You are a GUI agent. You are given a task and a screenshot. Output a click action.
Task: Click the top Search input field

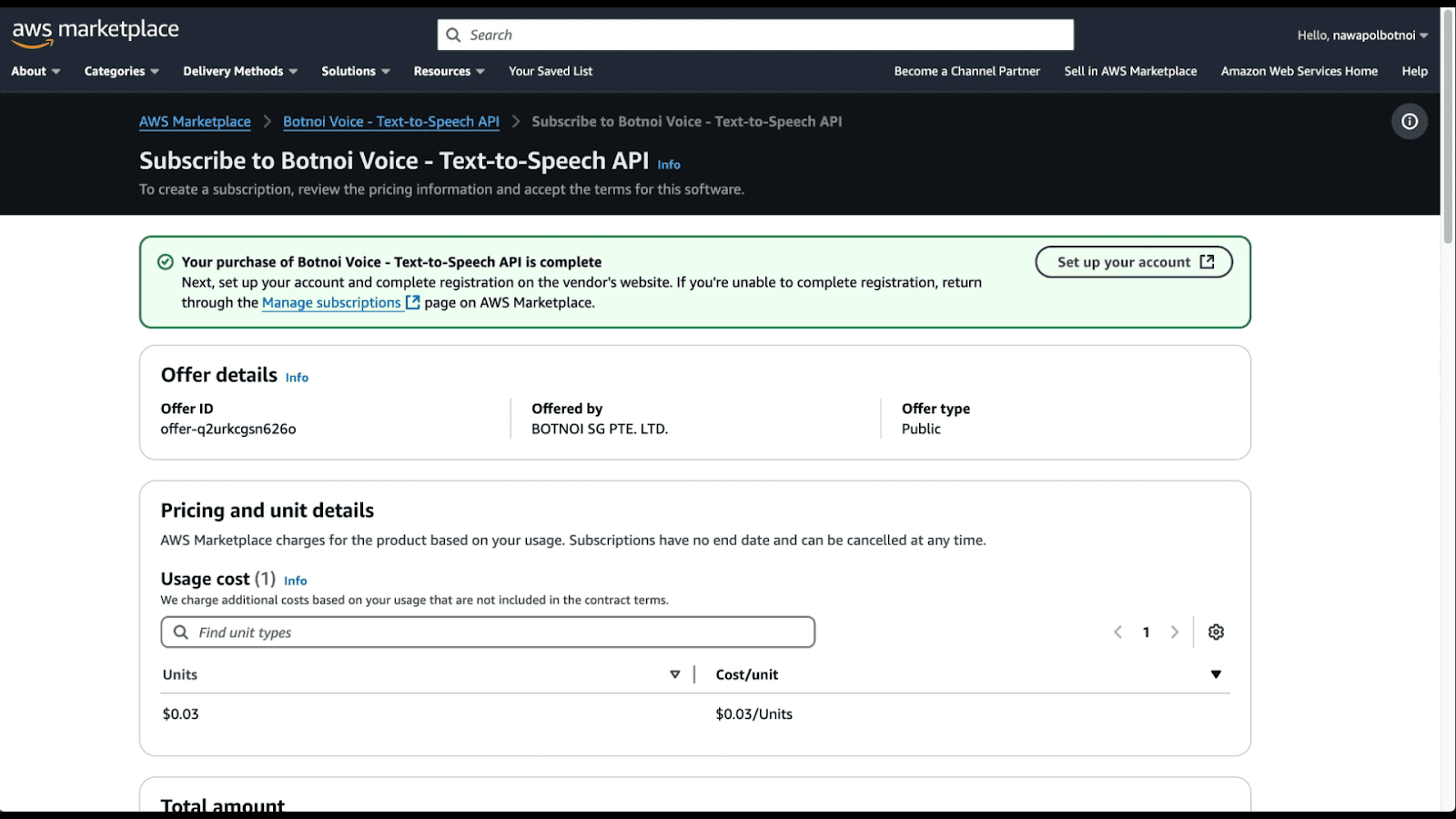(755, 35)
